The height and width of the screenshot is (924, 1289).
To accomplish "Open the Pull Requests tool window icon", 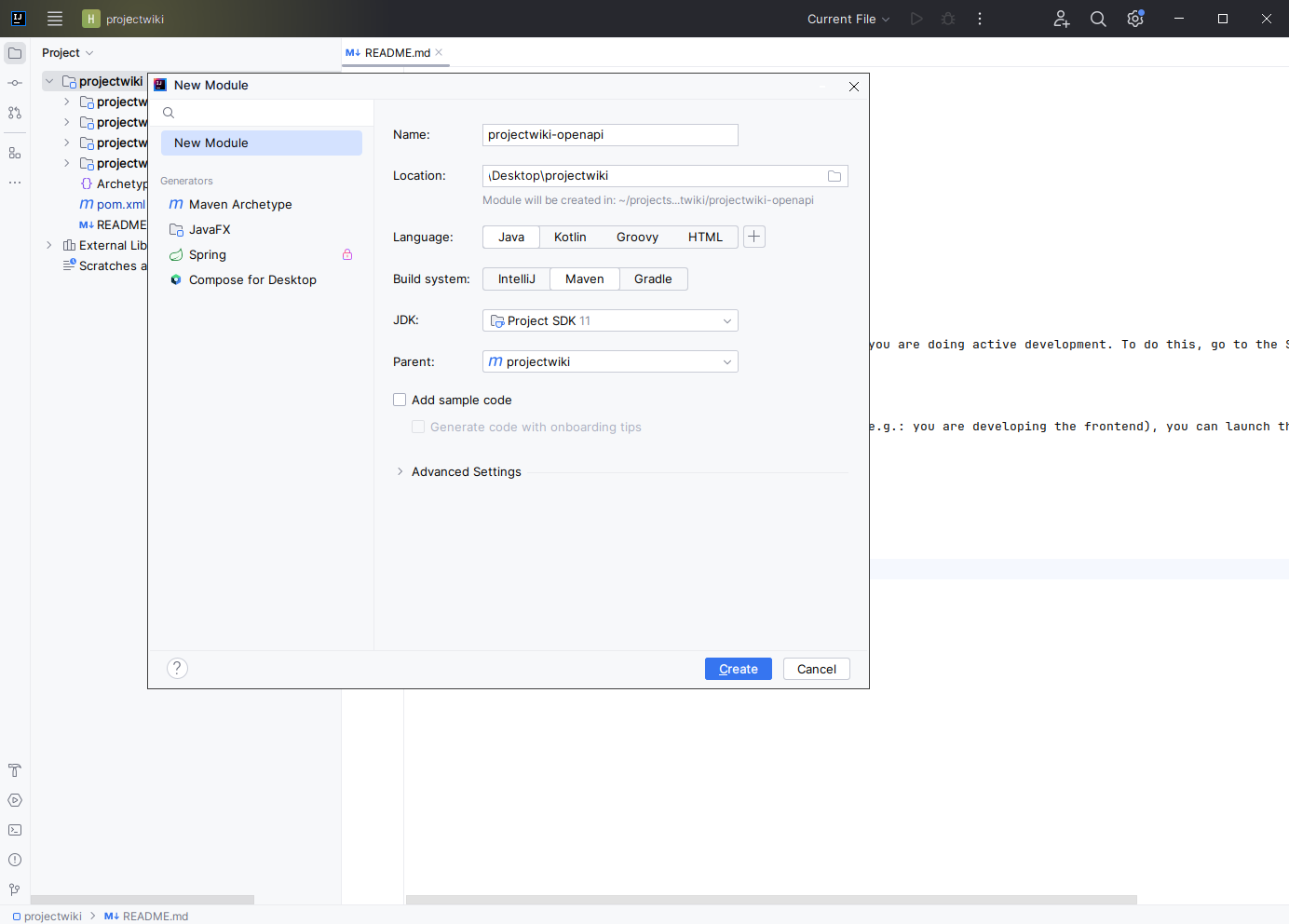I will 15,113.
